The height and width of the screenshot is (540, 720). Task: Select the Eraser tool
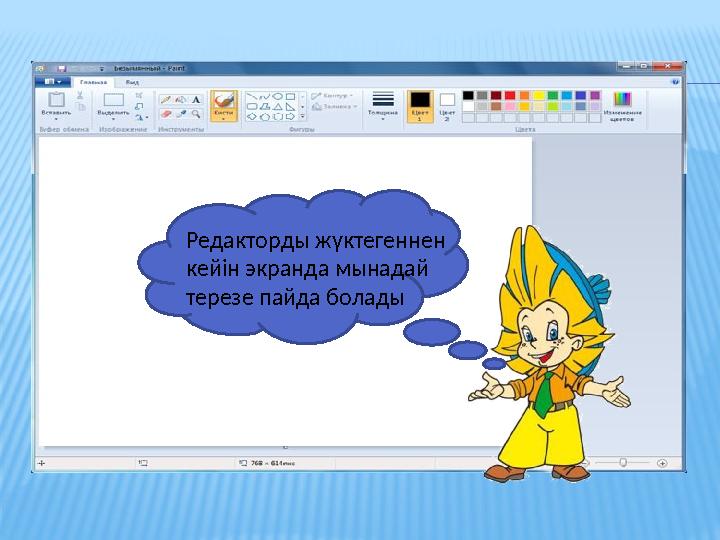(x=166, y=113)
